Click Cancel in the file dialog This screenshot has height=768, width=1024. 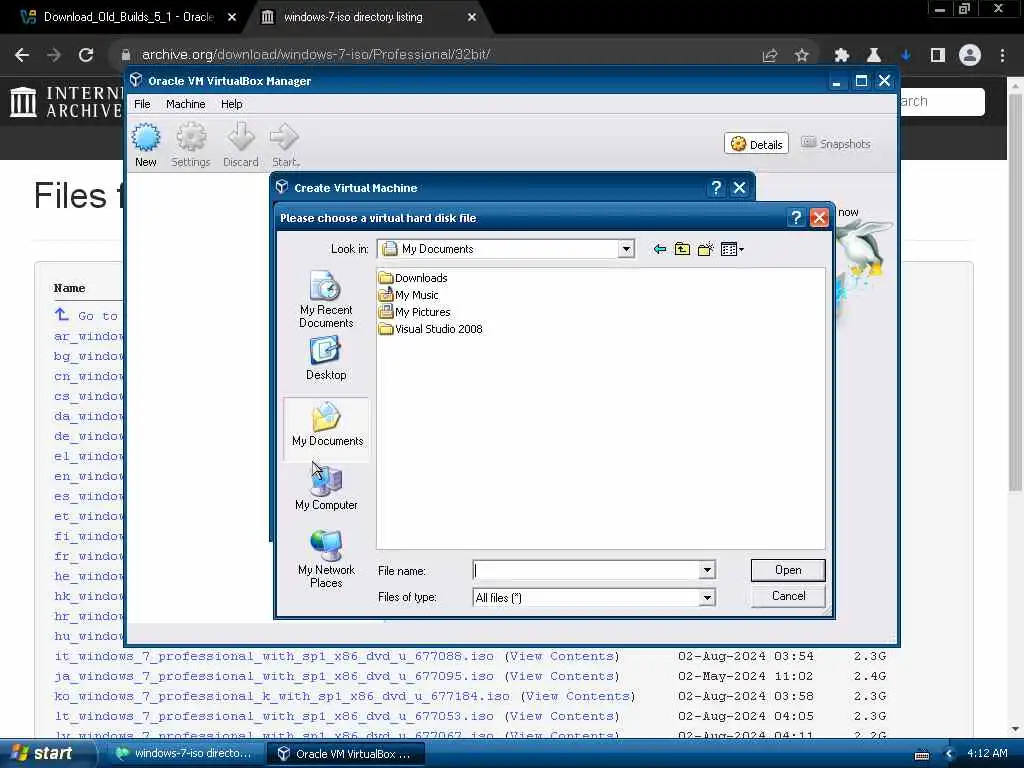coord(788,596)
